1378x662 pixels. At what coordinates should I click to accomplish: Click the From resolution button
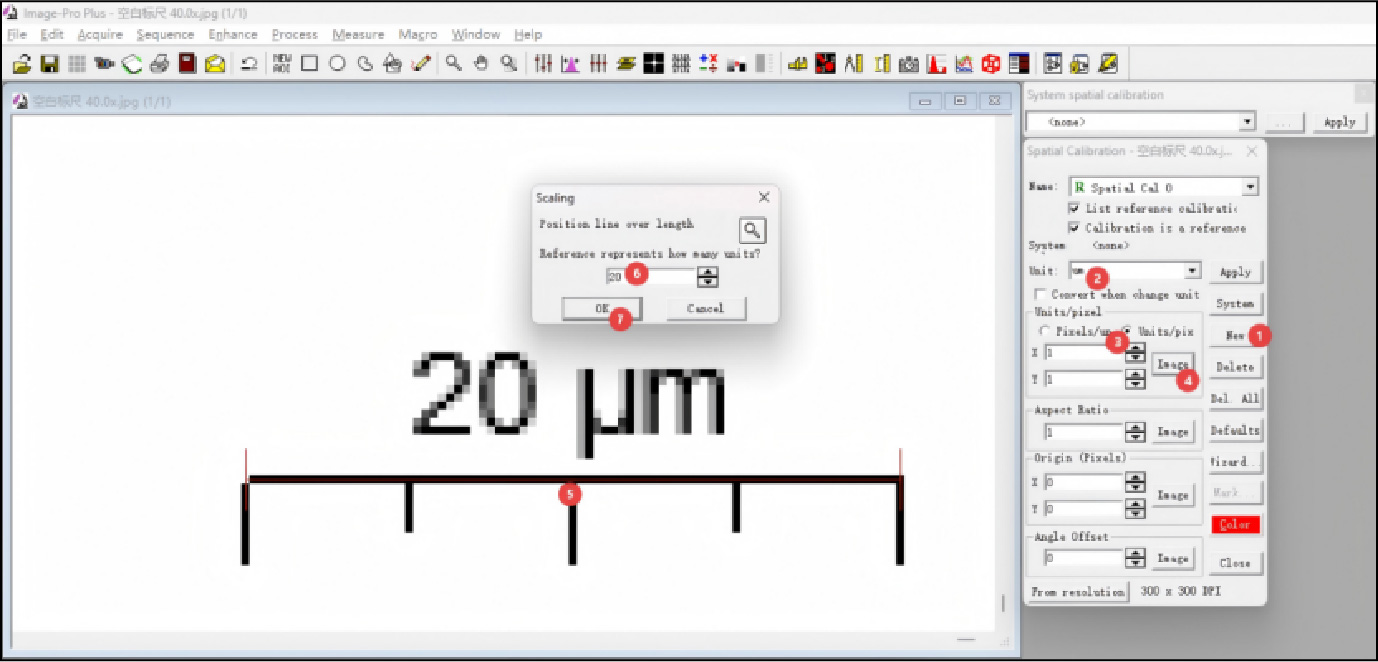coord(1078,592)
